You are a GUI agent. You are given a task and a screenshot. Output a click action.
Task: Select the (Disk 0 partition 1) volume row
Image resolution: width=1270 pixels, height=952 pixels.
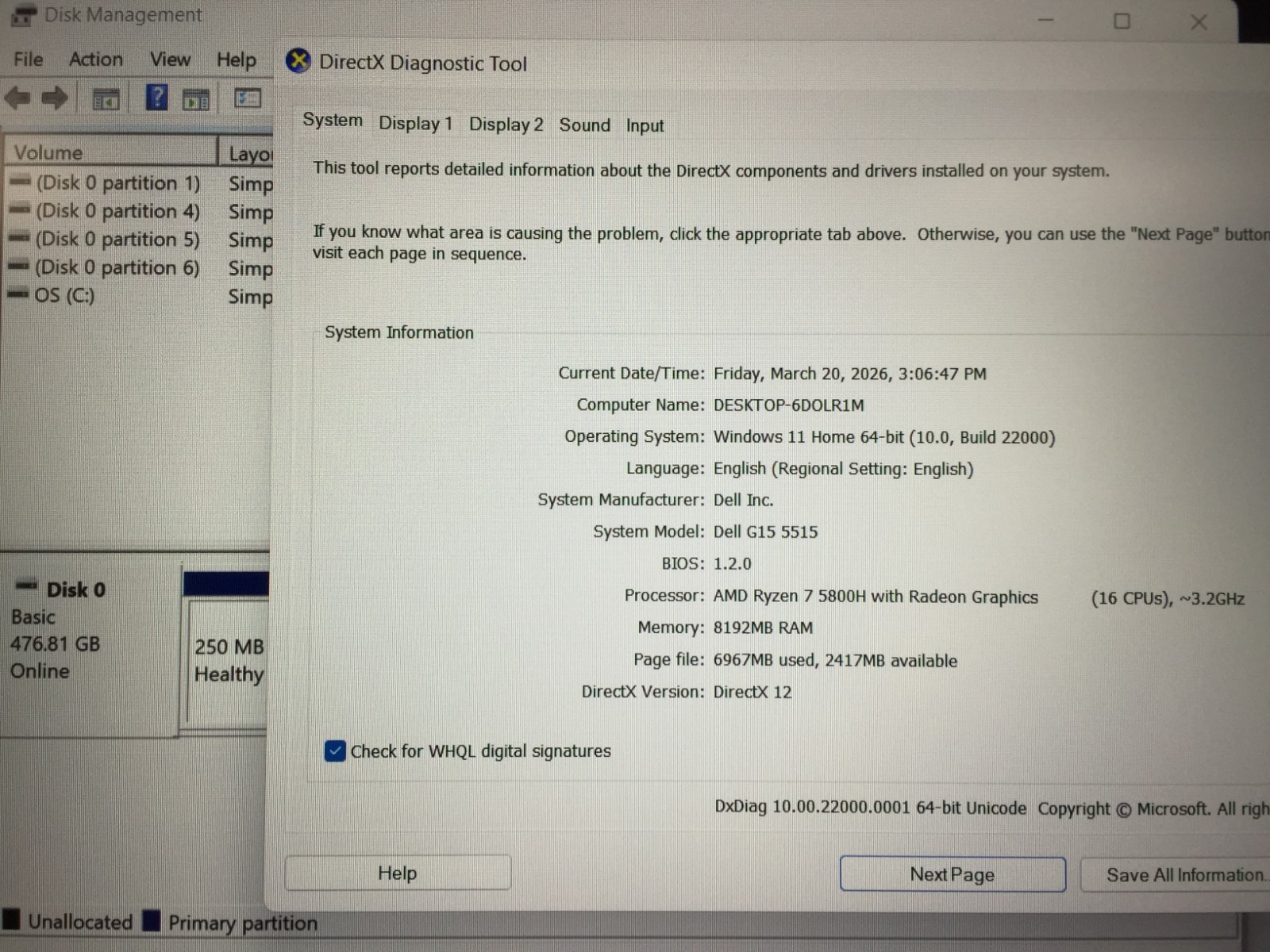pyautogui.click(x=139, y=183)
